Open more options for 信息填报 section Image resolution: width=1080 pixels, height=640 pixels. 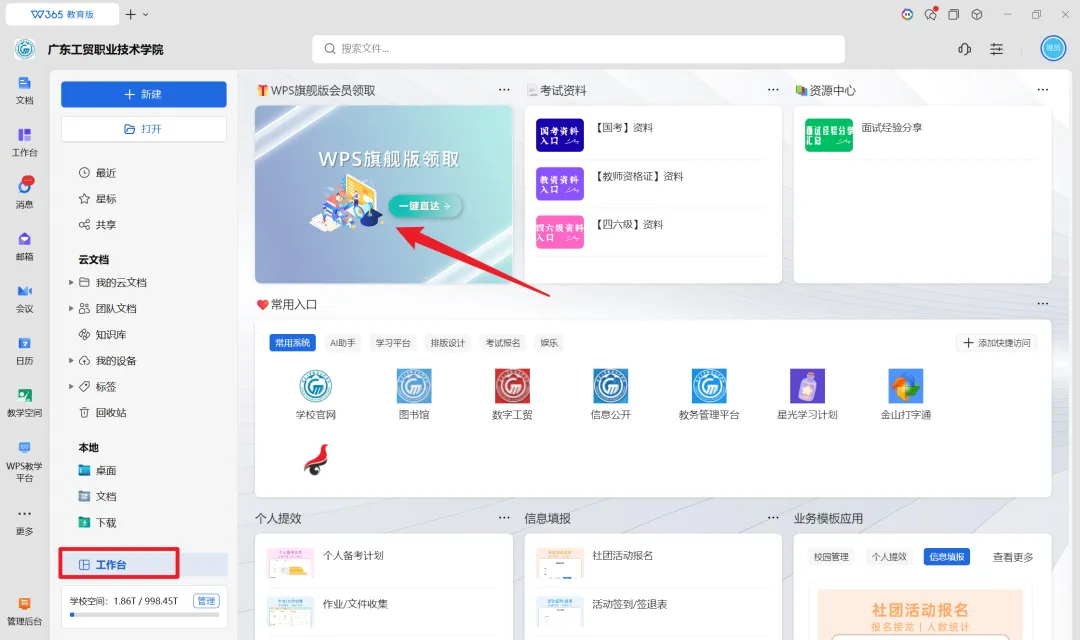(x=773, y=518)
